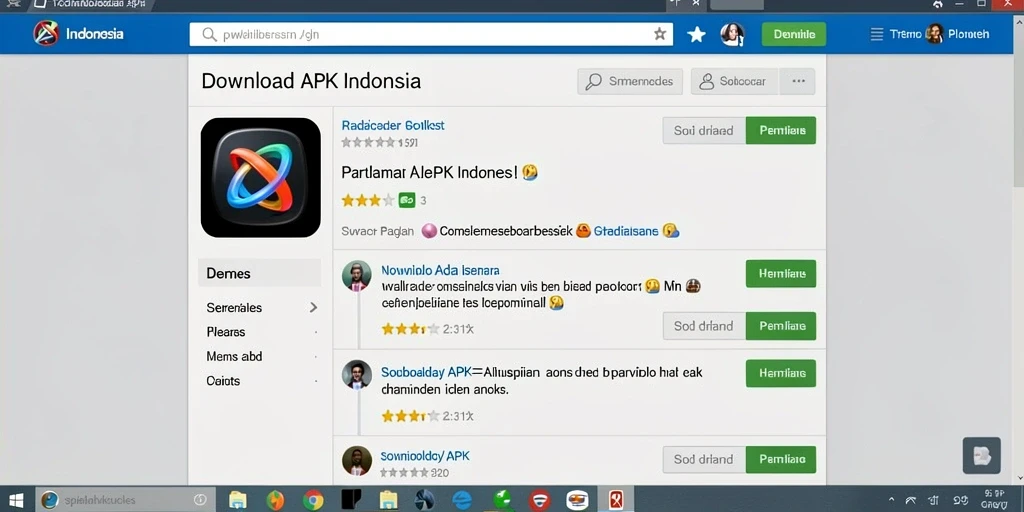Click Nowniolo Ada Isenara reviewer avatar
This screenshot has height=512, width=1024.
[357, 276]
